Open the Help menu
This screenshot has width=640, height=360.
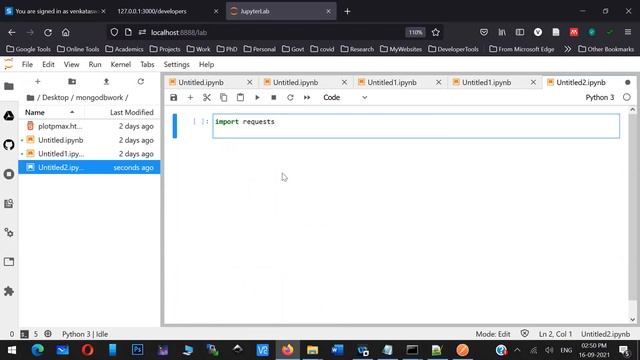(207, 64)
